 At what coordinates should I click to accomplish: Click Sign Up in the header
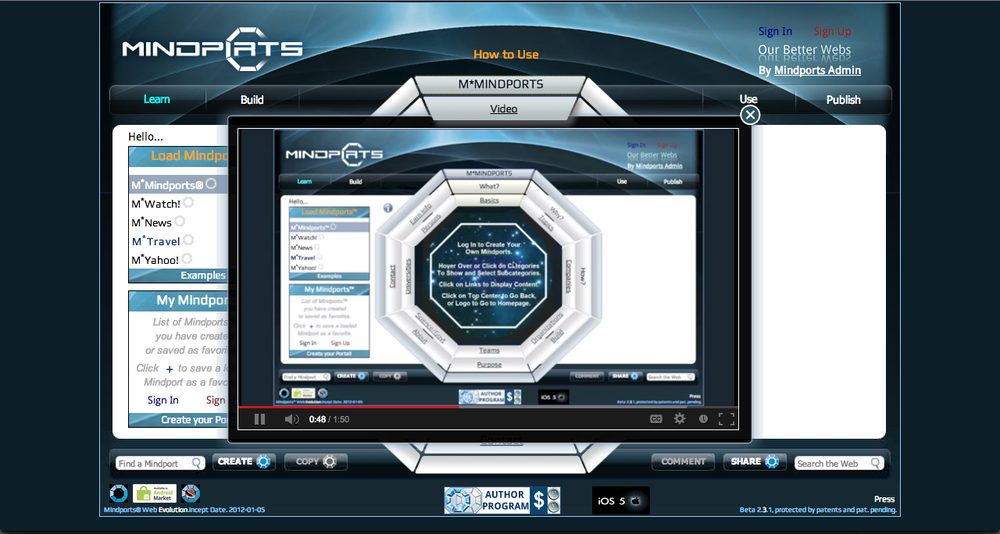point(832,31)
